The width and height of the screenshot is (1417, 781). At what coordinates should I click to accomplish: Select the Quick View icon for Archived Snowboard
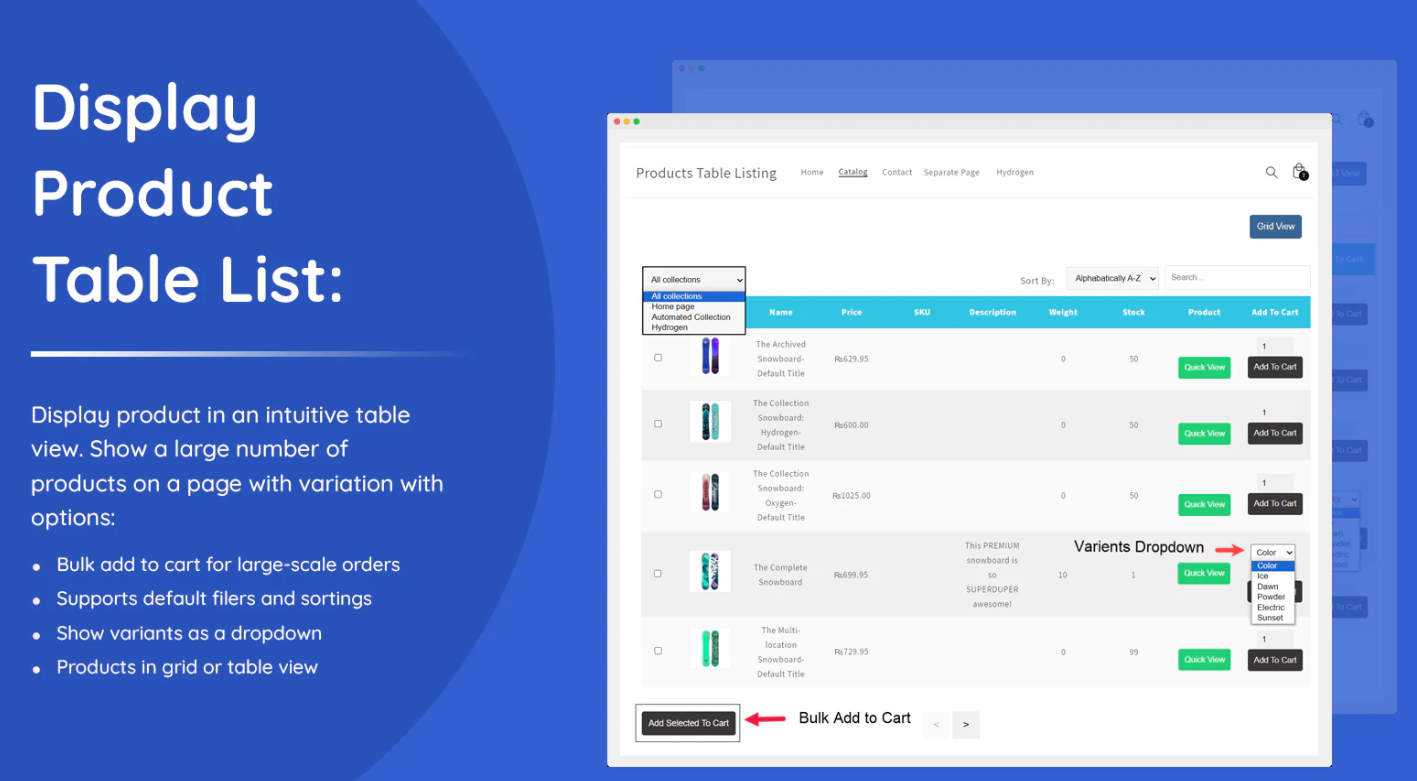tap(1204, 367)
